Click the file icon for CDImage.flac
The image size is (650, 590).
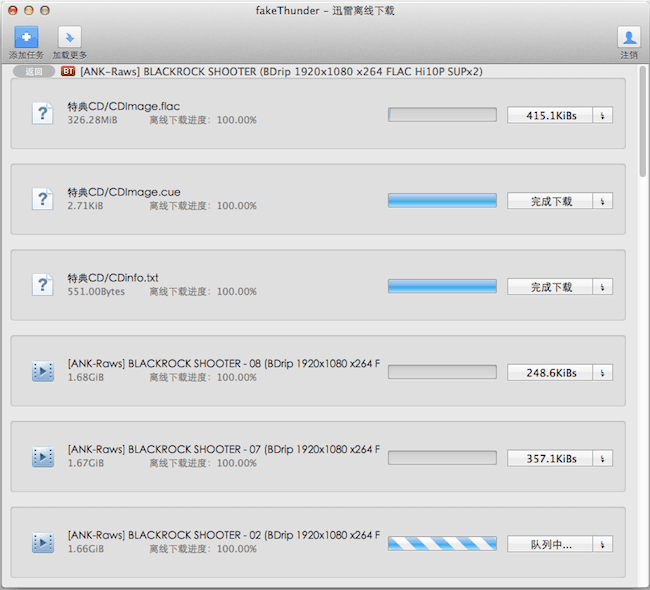(43, 113)
